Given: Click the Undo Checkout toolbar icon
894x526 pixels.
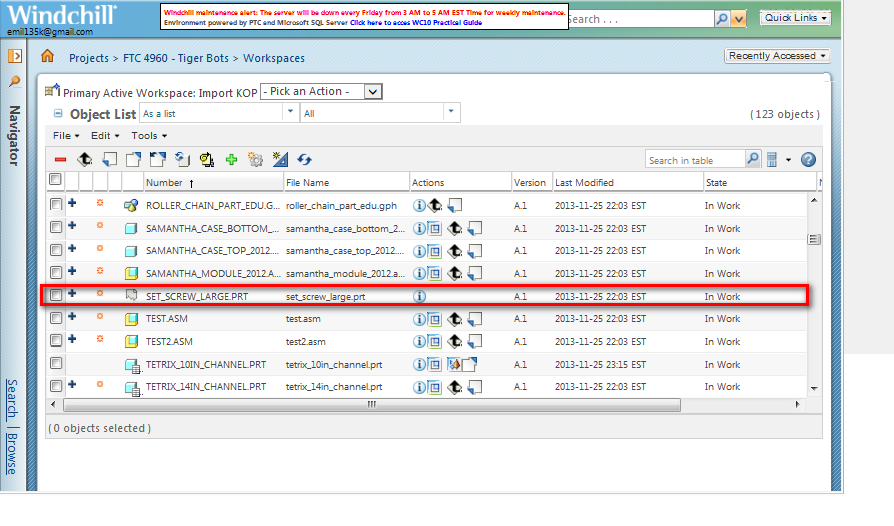Looking at the screenshot, I should [158, 160].
